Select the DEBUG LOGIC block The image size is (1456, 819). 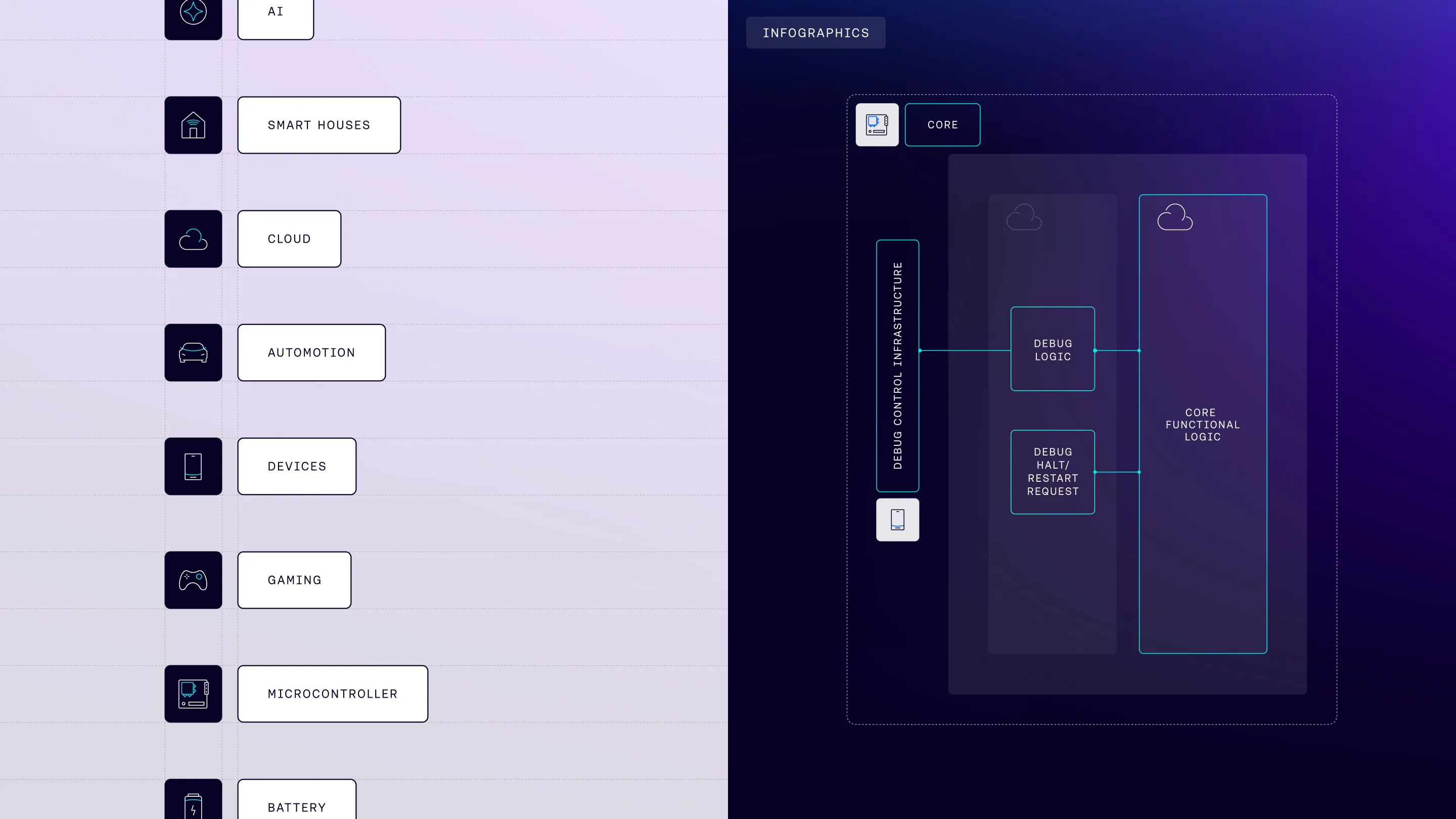[1053, 349]
